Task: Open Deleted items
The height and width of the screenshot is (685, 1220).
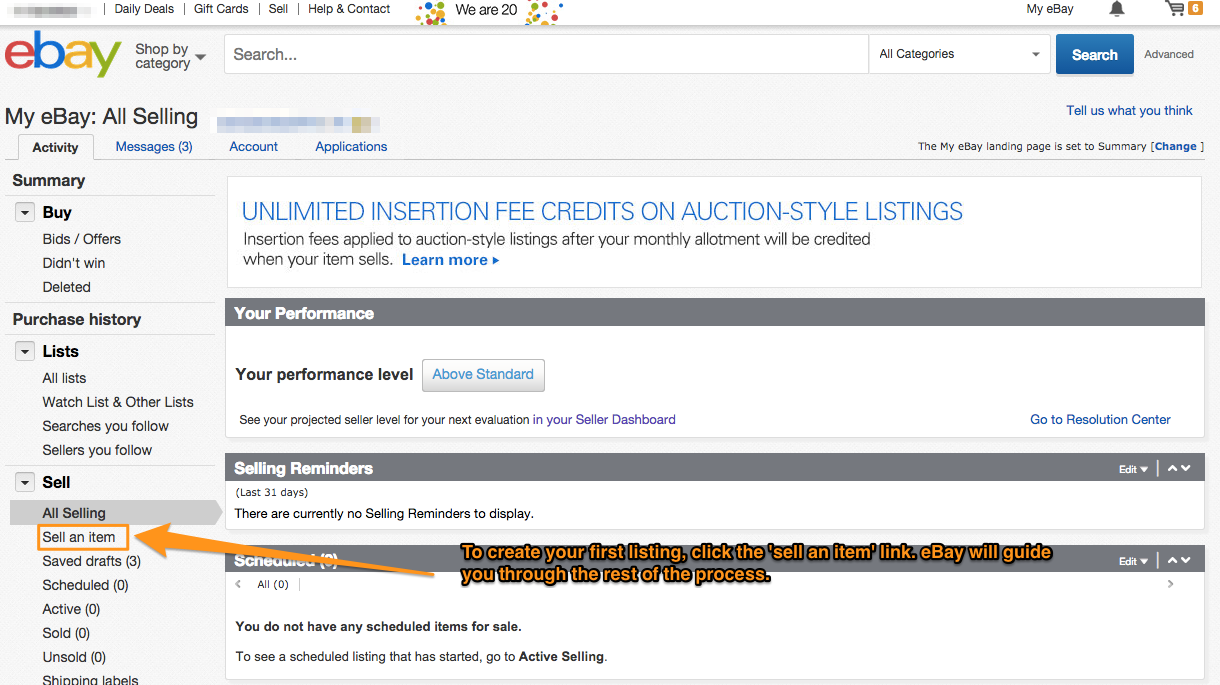Action: click(66, 287)
